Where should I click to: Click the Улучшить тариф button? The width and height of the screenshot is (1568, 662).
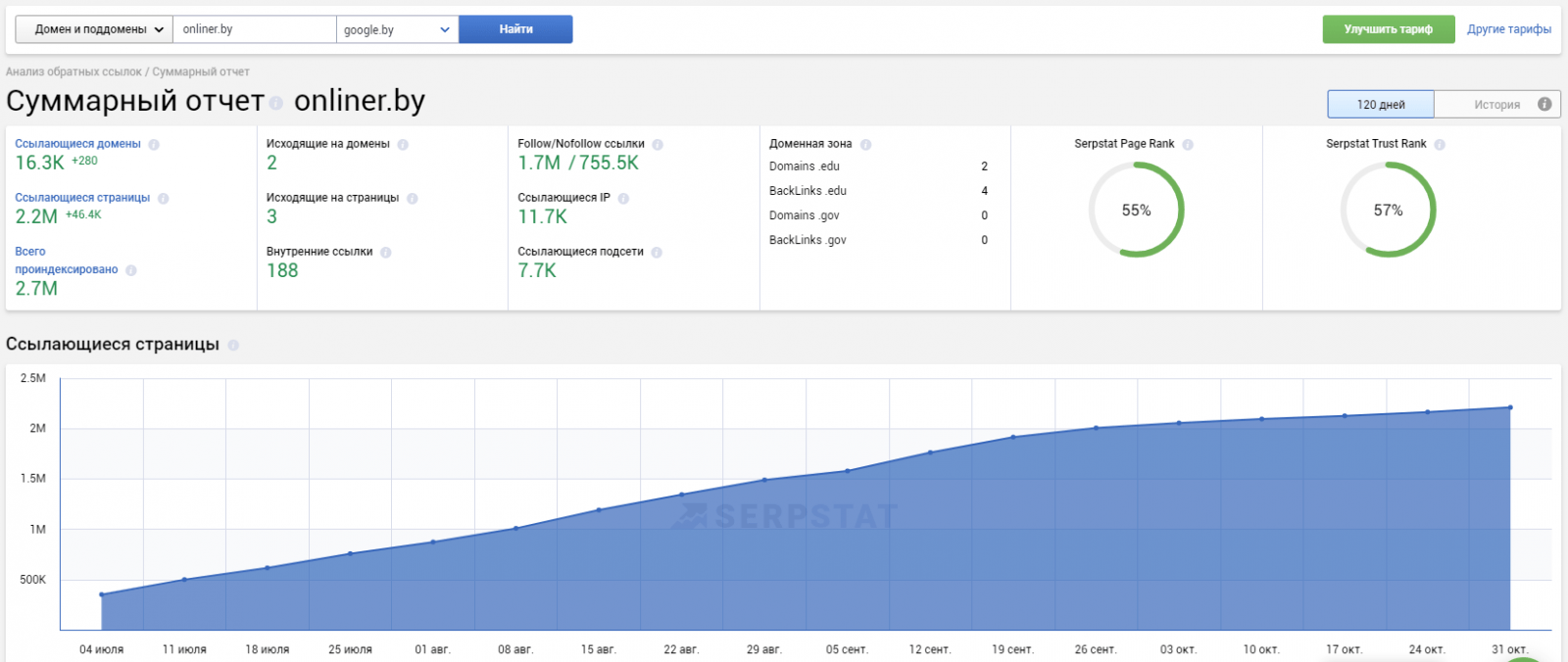tap(1389, 29)
